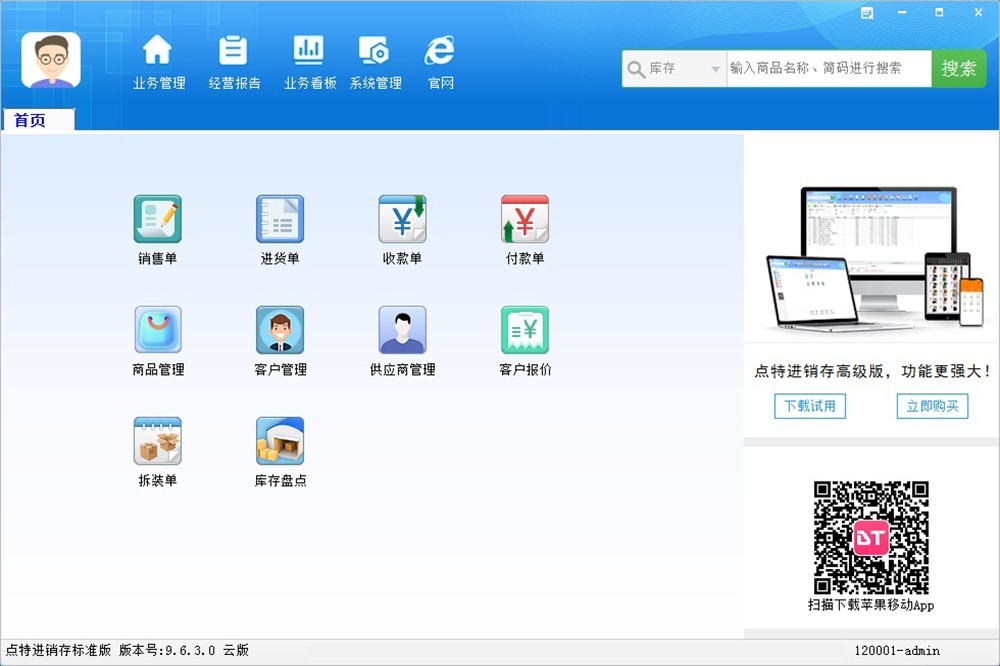Viewport: 1000px width, 666px height.
Task: Switch to the 首页 tab
Action: coord(30,120)
